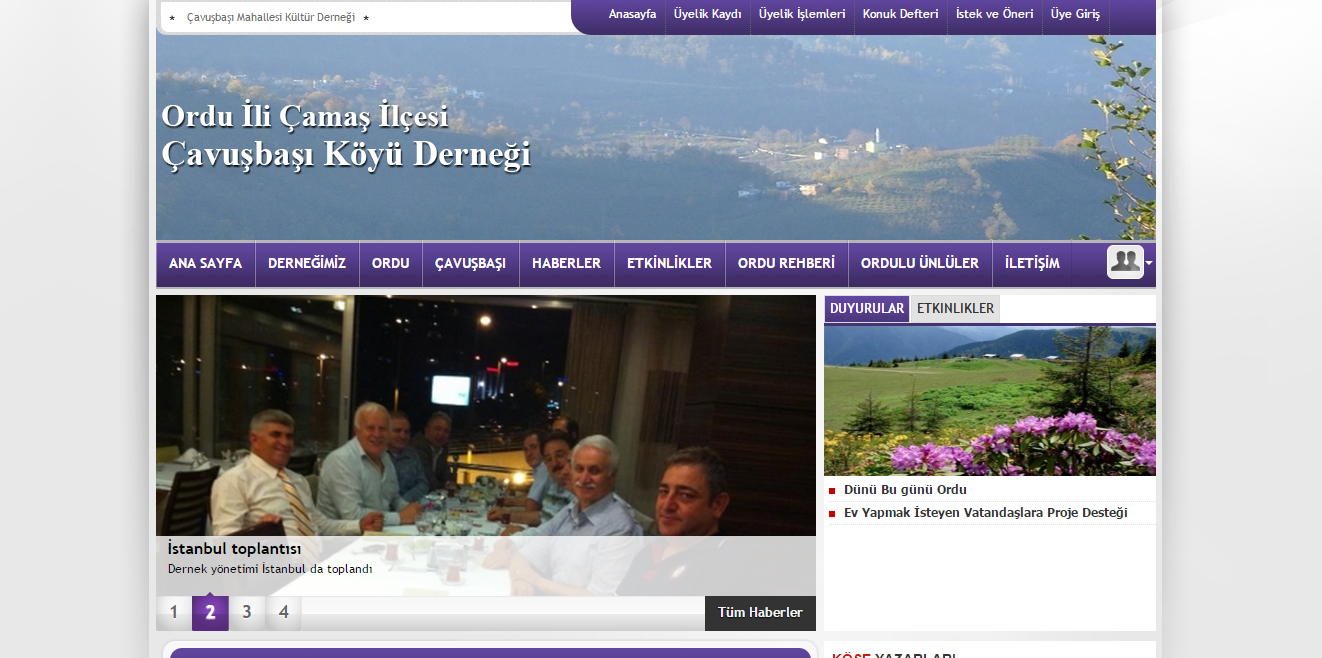Open Üyelik İşlemleri in top bar
The width and height of the screenshot is (1322, 658).
(802, 14)
